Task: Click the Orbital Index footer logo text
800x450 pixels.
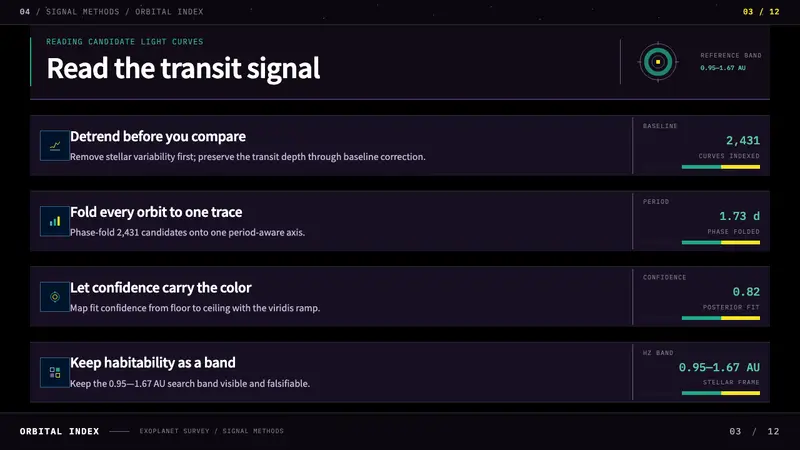Action: [60, 431]
